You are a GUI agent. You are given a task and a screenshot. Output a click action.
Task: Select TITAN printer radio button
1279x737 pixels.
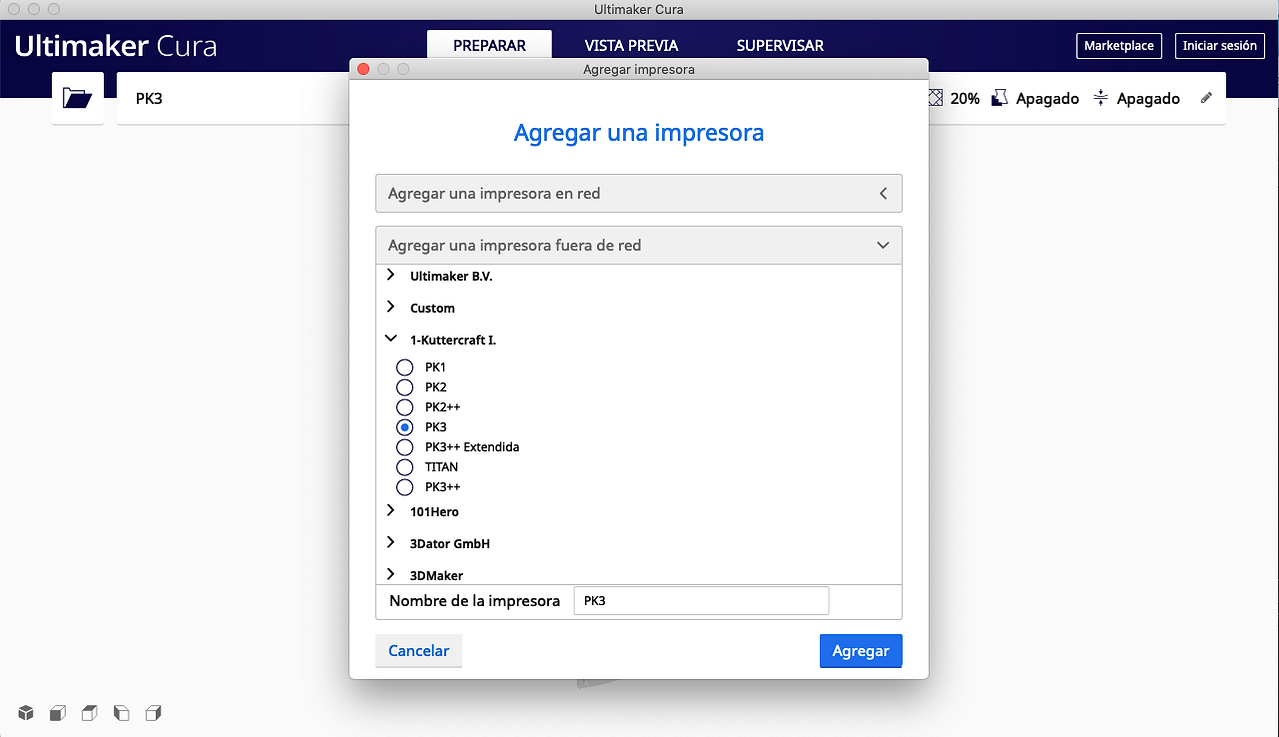coord(405,467)
